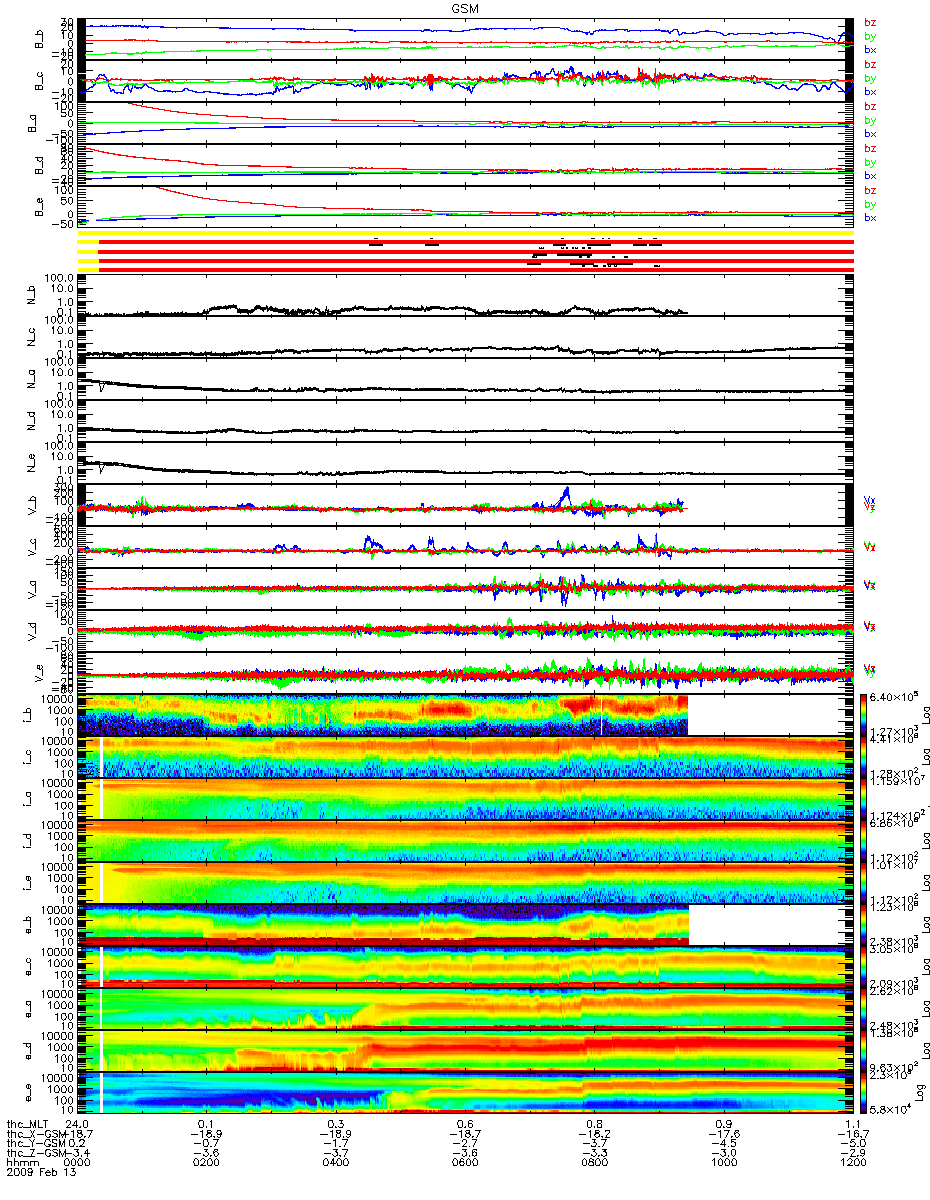Click the green by legend of B_b panel
The image size is (930, 1200).
coord(870,35)
